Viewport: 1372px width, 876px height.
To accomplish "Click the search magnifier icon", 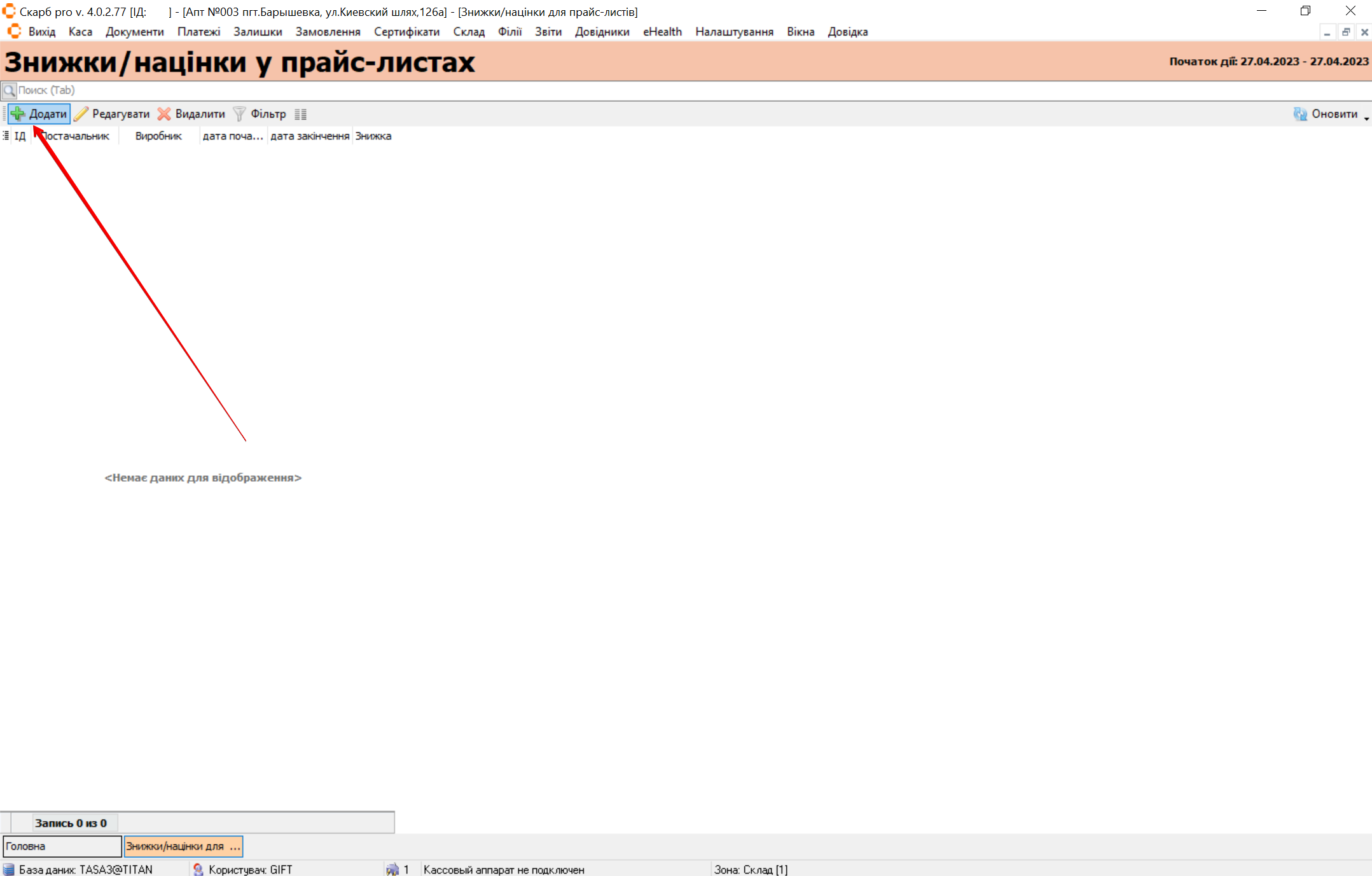I will 9,90.
